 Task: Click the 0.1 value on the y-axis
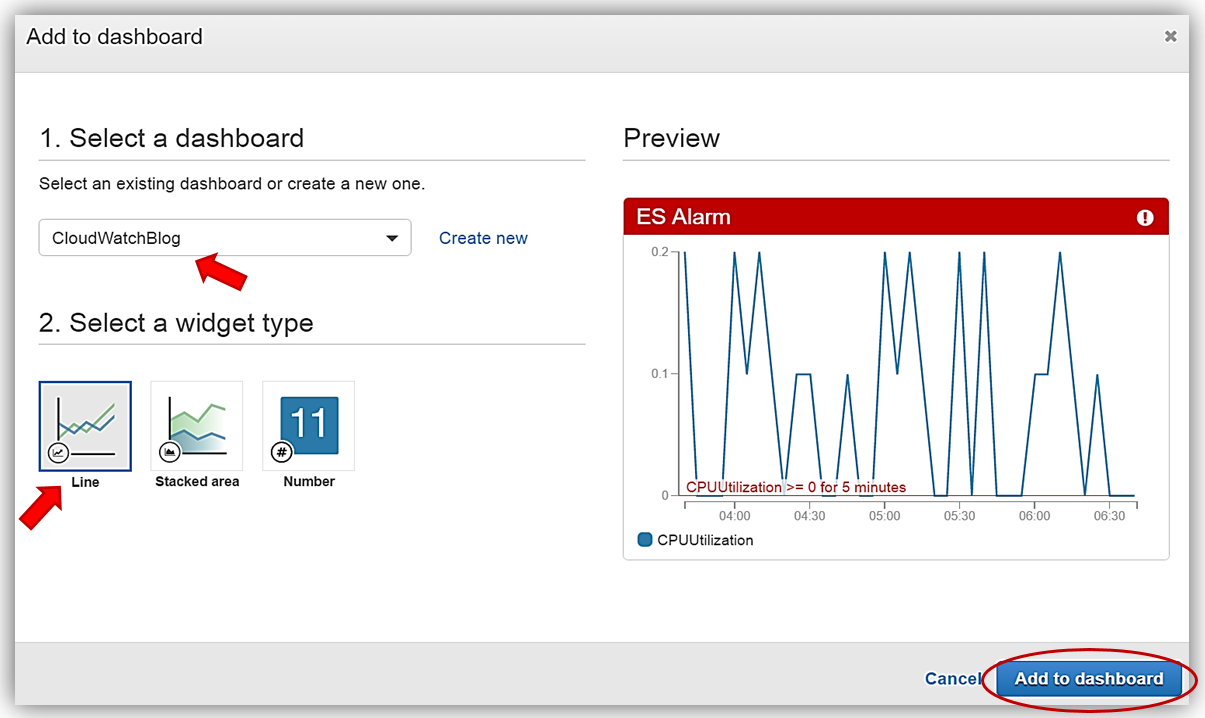click(x=659, y=373)
